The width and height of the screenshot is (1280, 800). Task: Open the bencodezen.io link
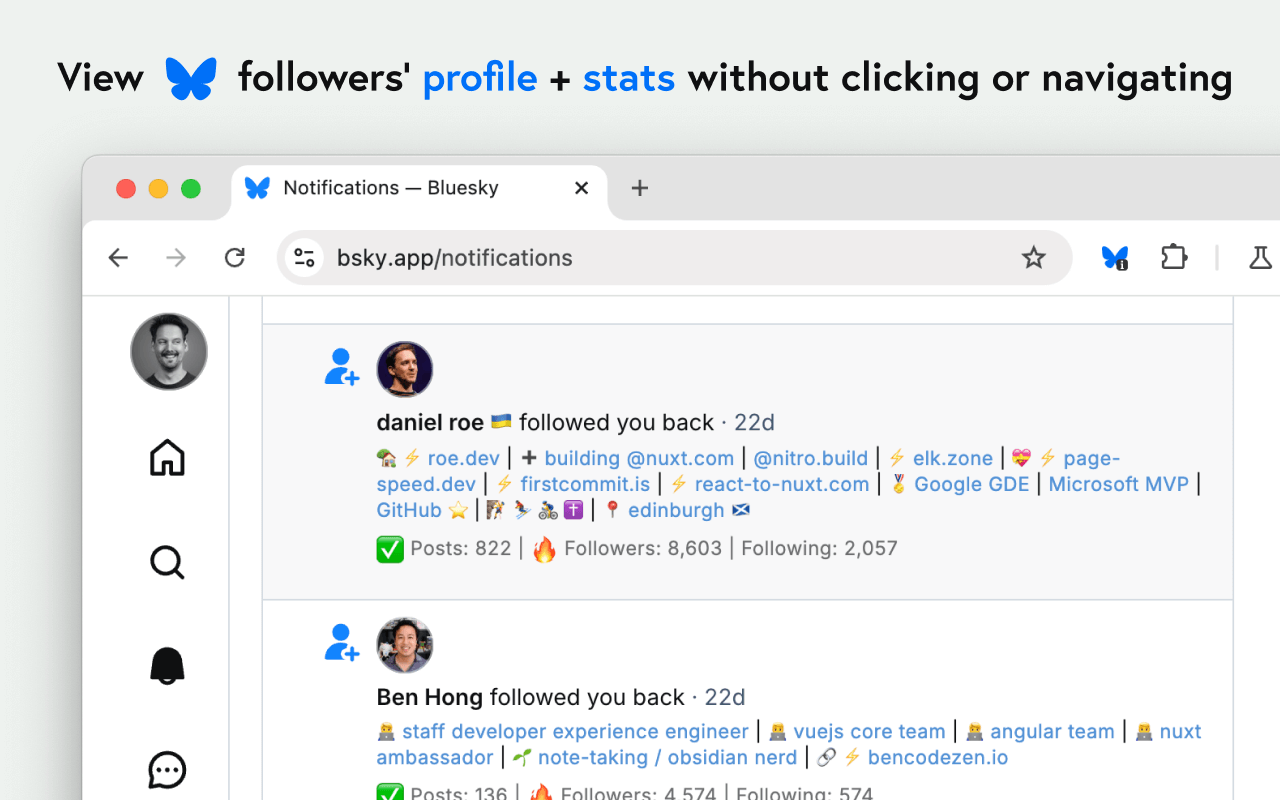[938, 757]
